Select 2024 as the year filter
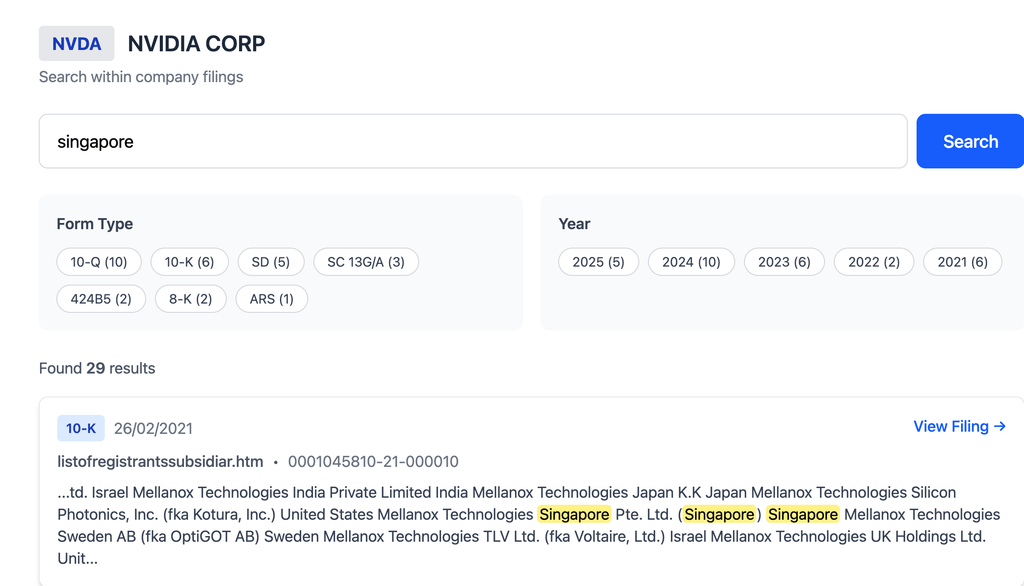Viewport: 1024px width, 586px height. [x=691, y=261]
